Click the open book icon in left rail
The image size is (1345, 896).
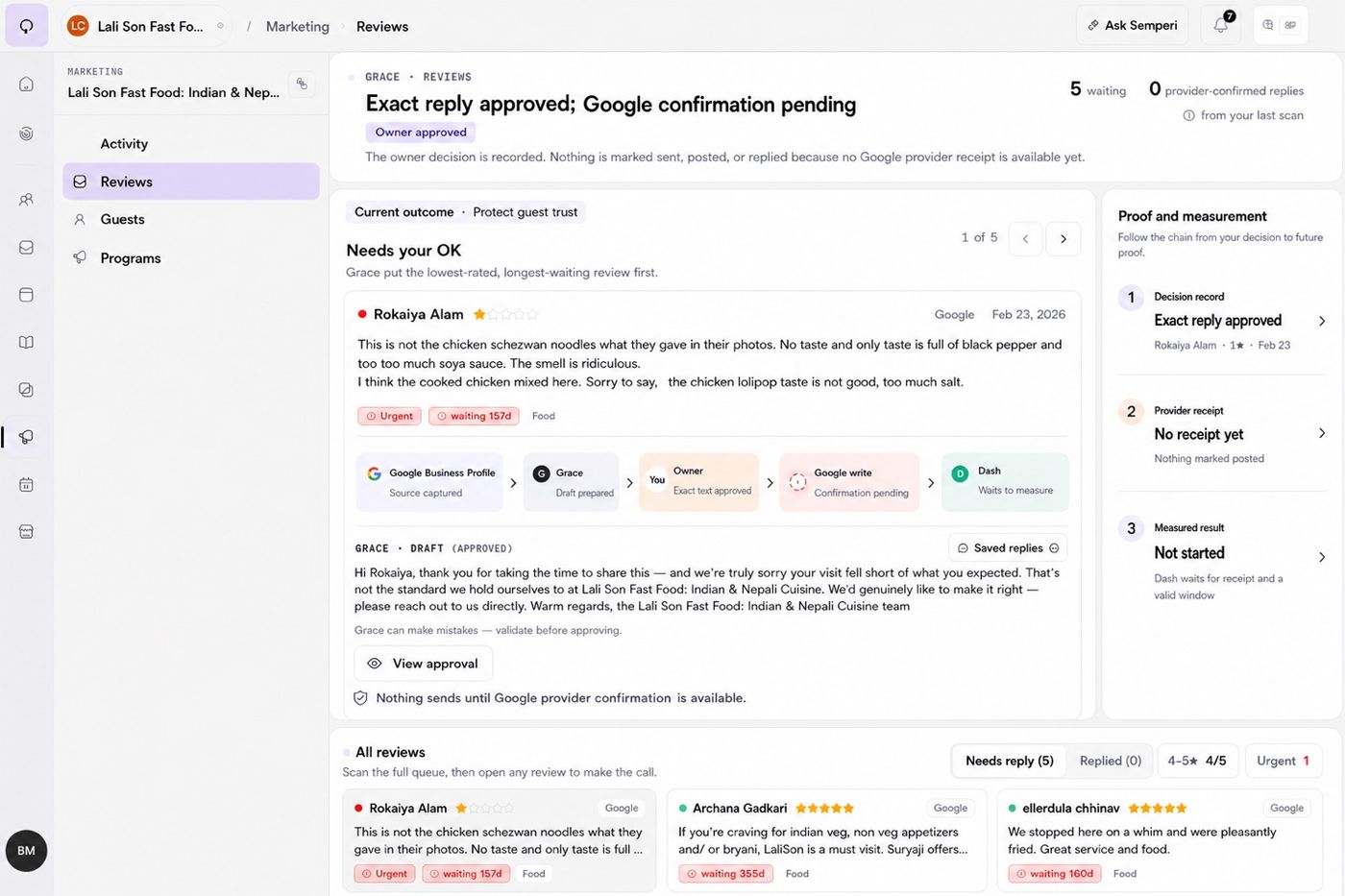click(x=26, y=343)
